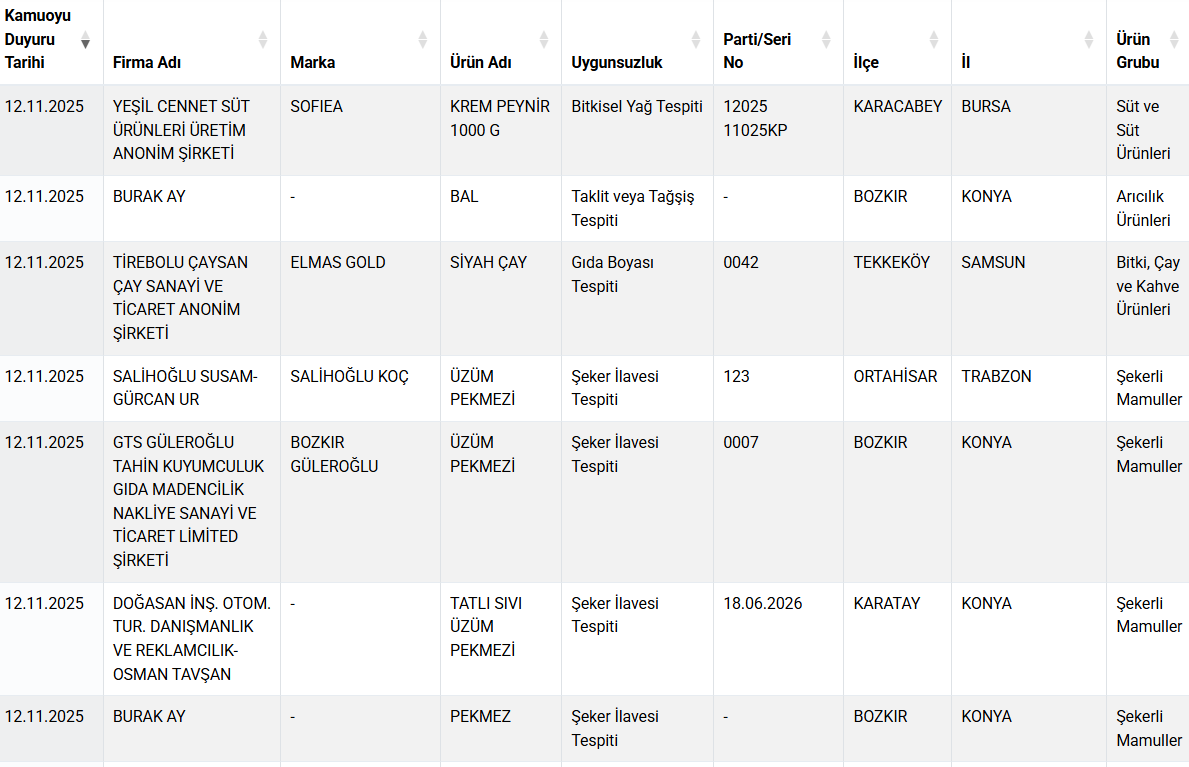Click the Marka header label

point(313,62)
